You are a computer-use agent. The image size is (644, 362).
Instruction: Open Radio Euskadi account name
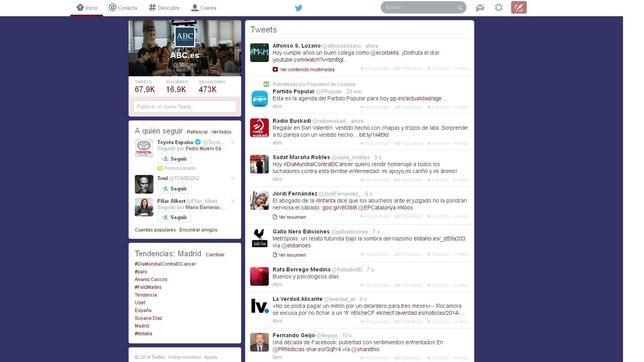tap(292, 121)
